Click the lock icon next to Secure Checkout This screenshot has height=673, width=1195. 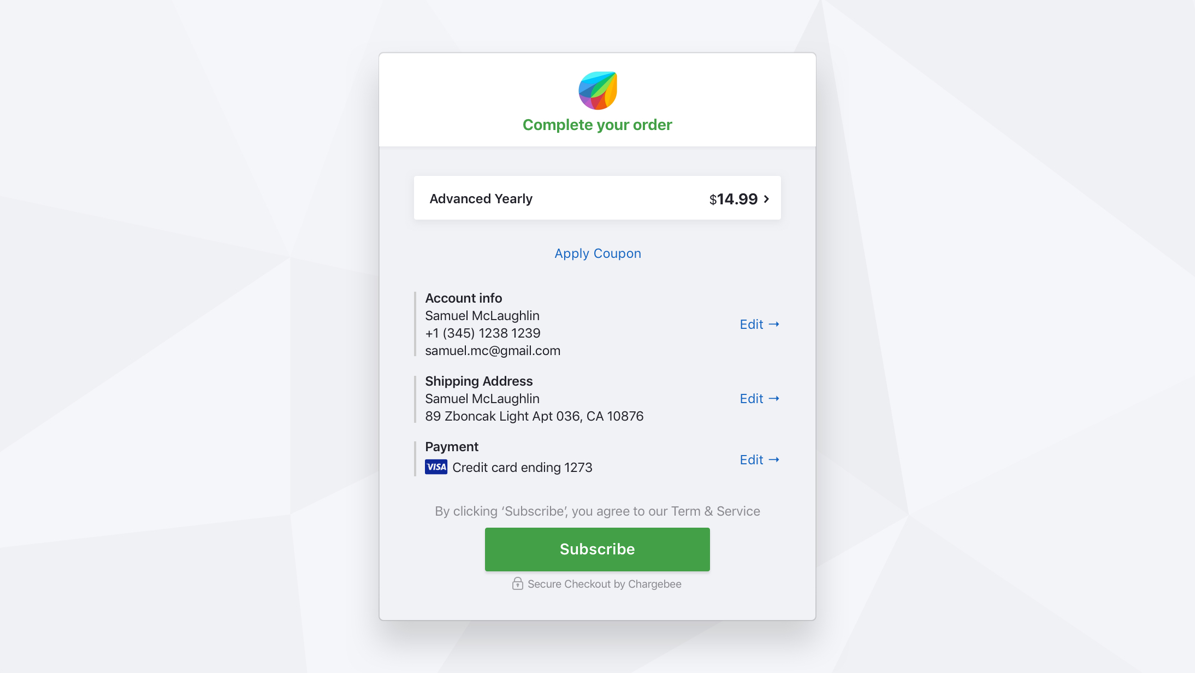point(518,584)
